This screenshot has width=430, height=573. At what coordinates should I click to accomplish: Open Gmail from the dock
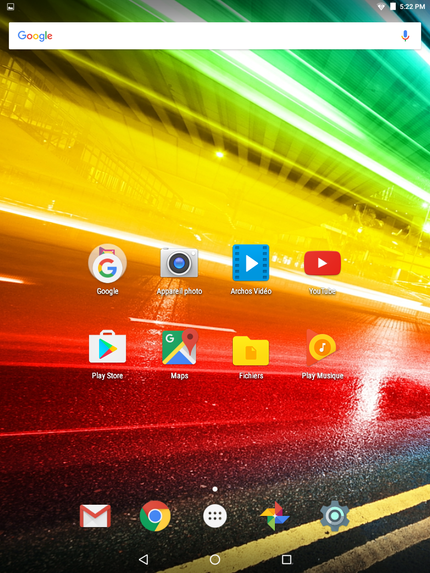tap(95, 516)
